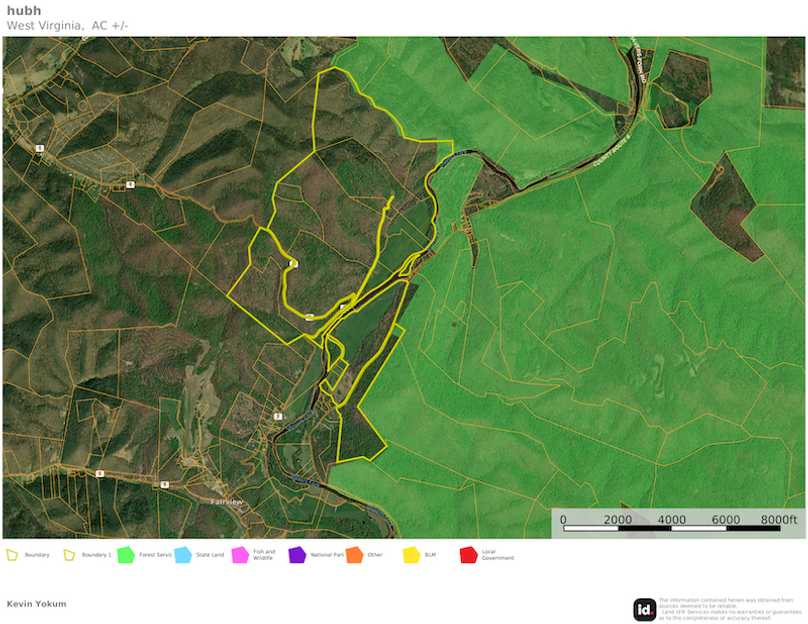Click the 'Fish and Wildlife' legend label
Image resolution: width=808 pixels, height=624 pixels.
click(264, 556)
